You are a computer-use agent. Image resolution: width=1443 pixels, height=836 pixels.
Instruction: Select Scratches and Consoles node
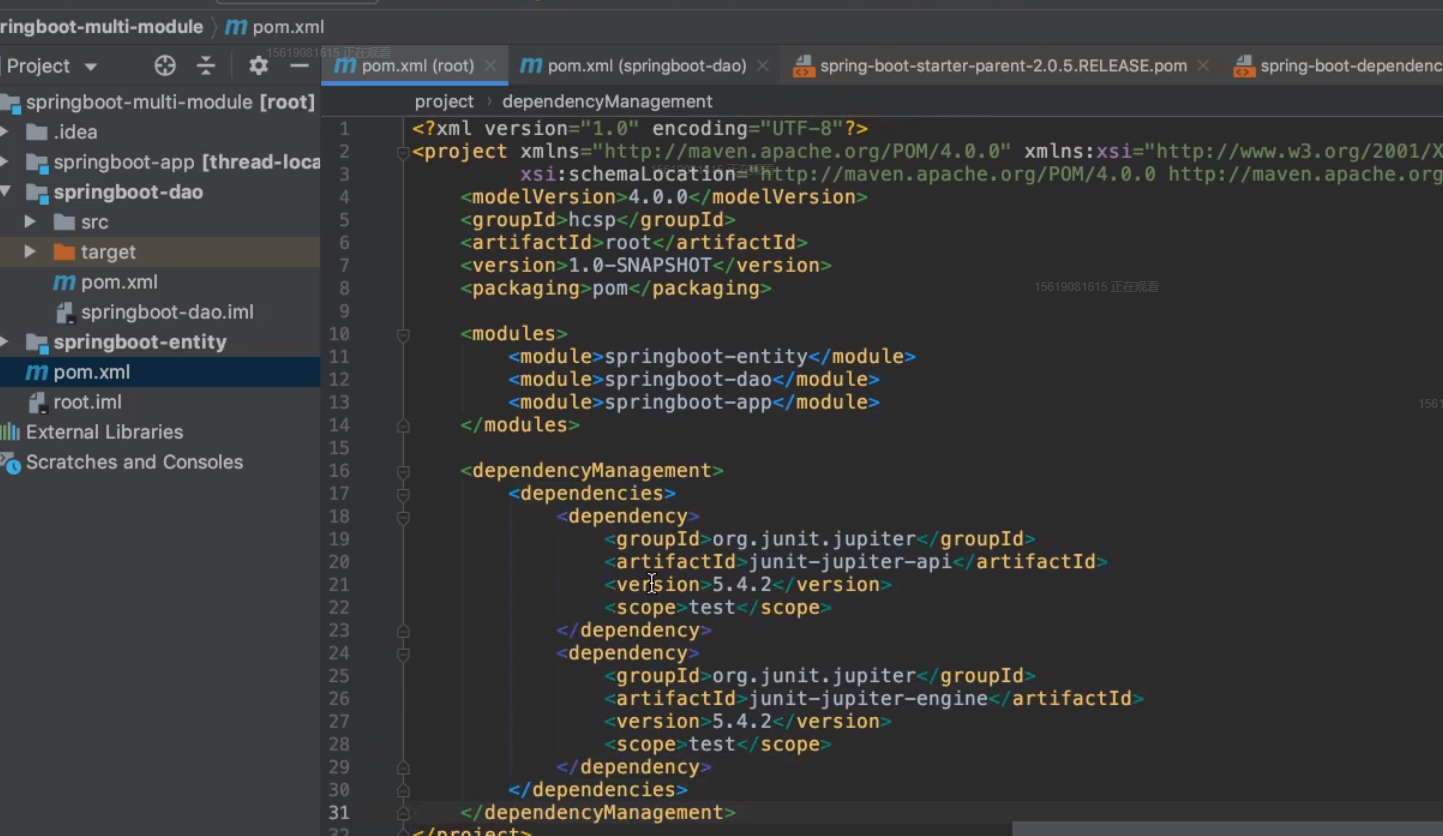pyautogui.click(x=134, y=462)
